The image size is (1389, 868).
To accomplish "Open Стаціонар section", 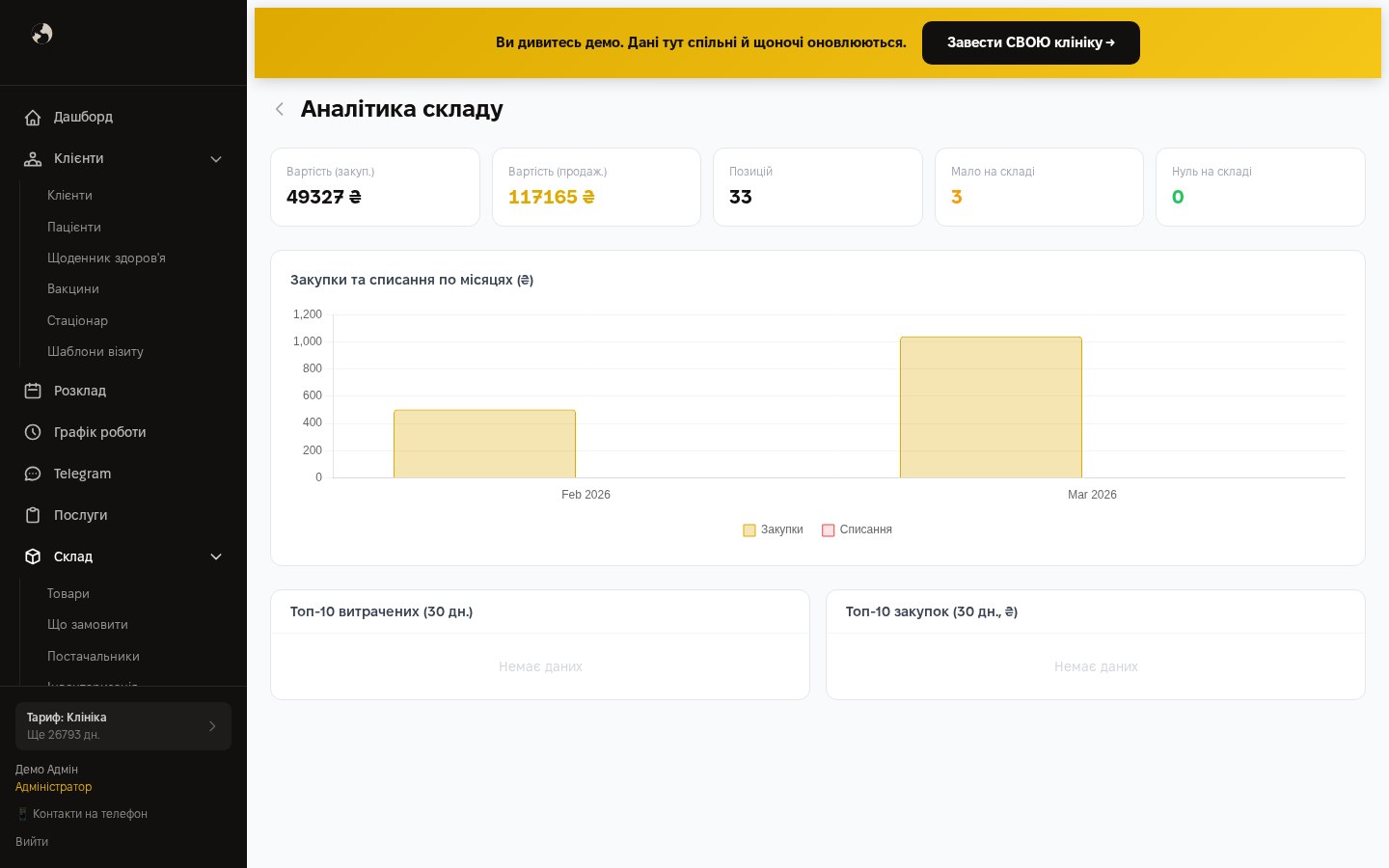I will [77, 320].
